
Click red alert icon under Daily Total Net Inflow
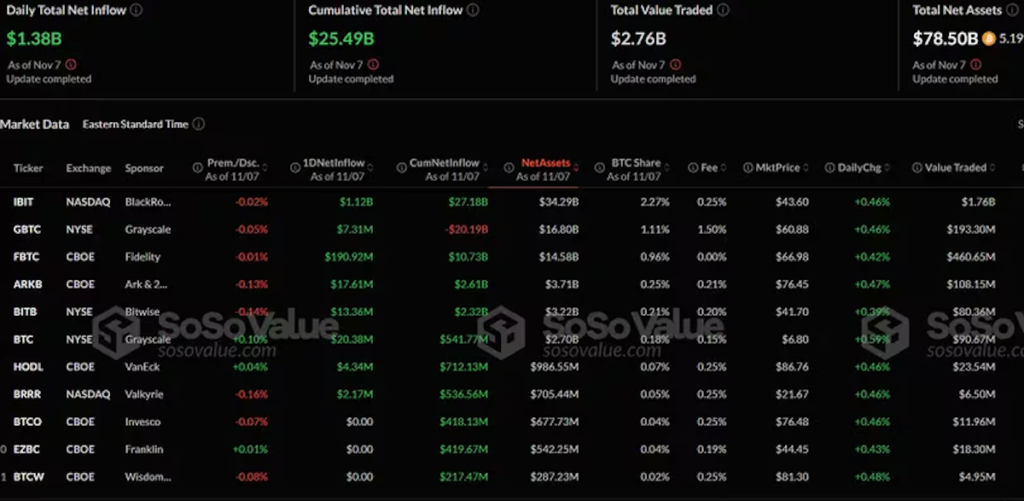coord(71,65)
